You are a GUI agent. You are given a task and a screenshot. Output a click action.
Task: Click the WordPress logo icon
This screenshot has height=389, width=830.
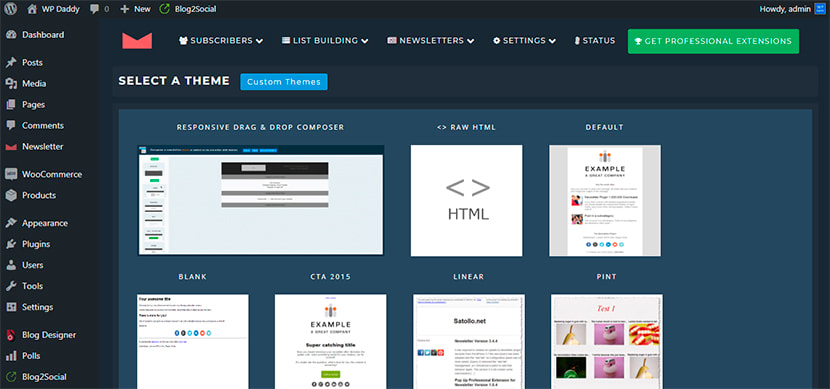[x=11, y=8]
